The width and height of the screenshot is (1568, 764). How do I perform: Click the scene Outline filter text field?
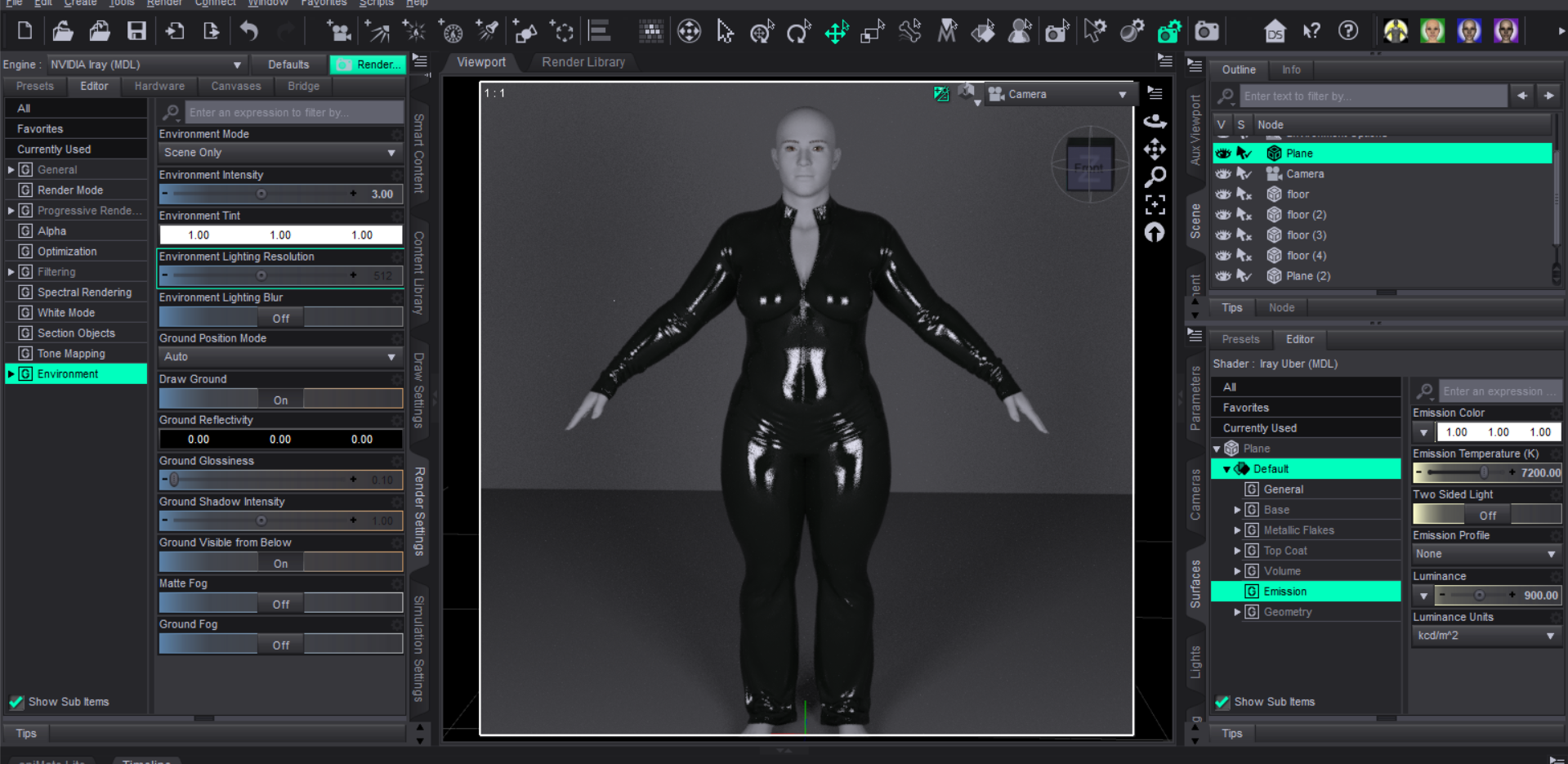pos(1374,96)
